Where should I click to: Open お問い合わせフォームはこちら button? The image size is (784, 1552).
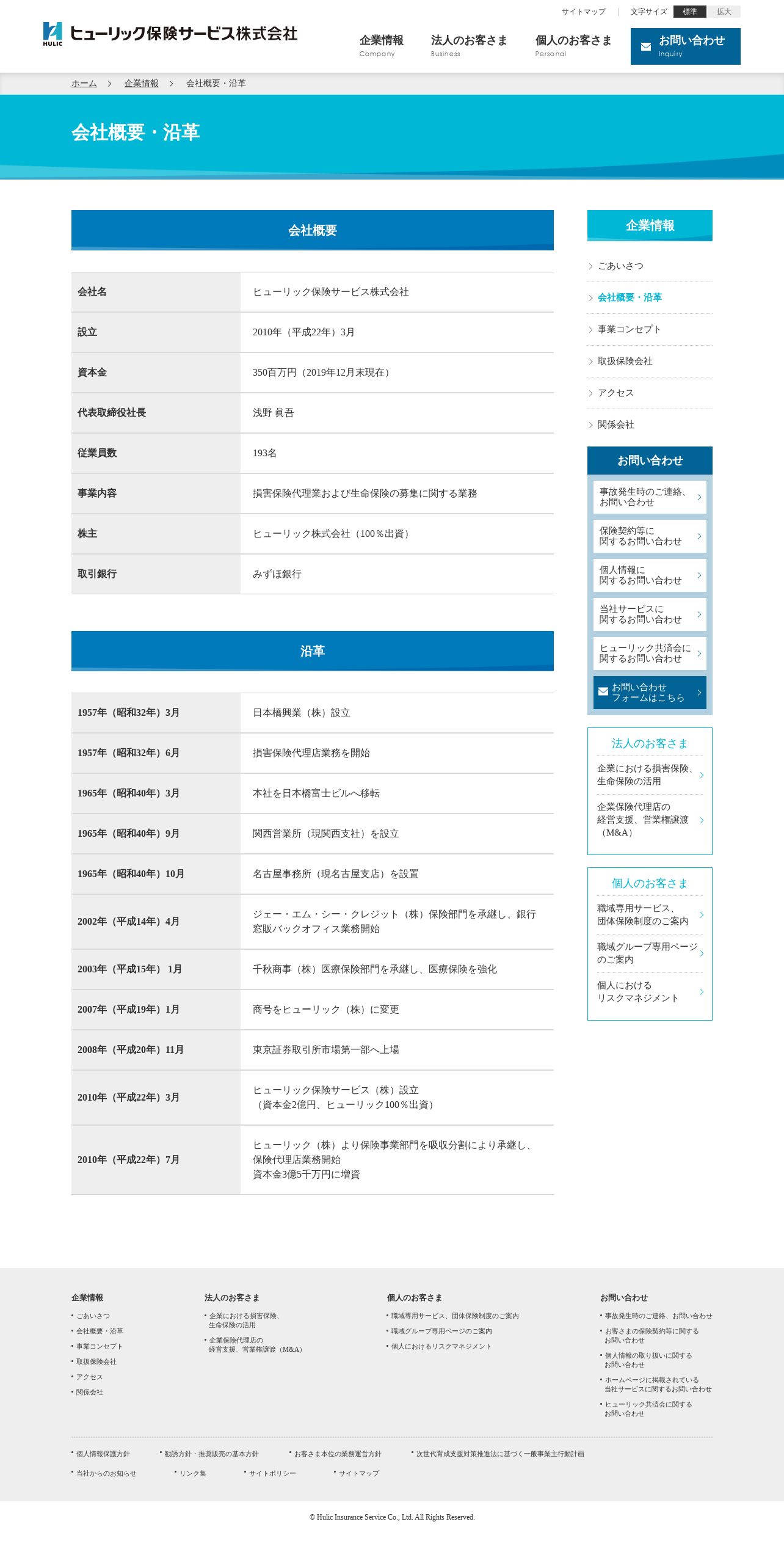650,693
